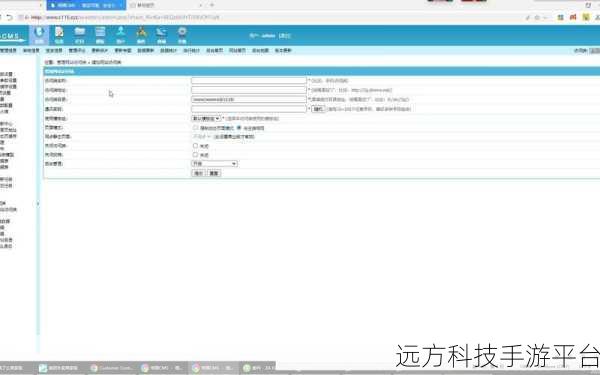
Task: Open the document icon section in top navigation
Action: (x=59, y=35)
